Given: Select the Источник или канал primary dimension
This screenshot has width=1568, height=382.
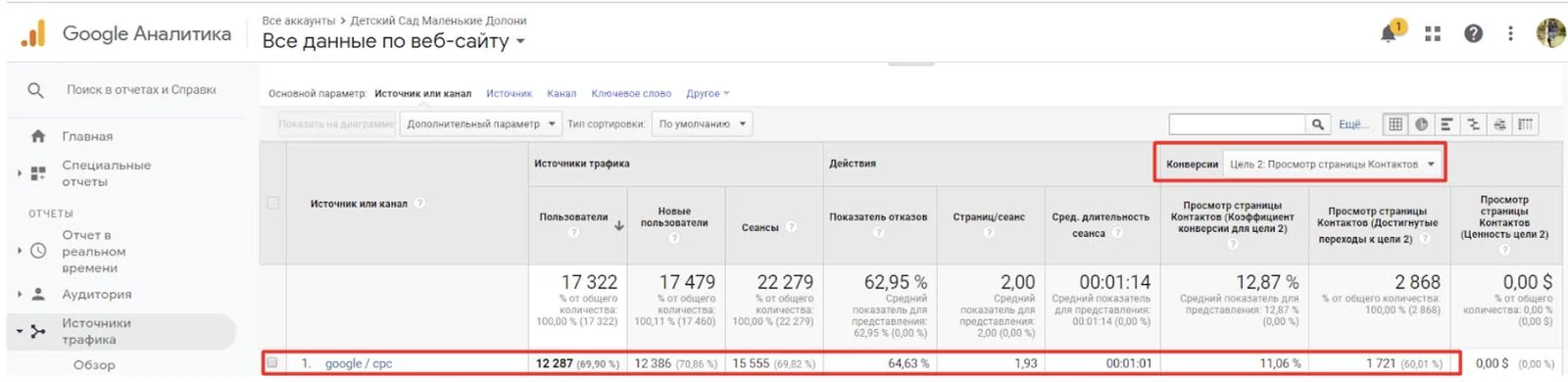Looking at the screenshot, I should click(422, 94).
